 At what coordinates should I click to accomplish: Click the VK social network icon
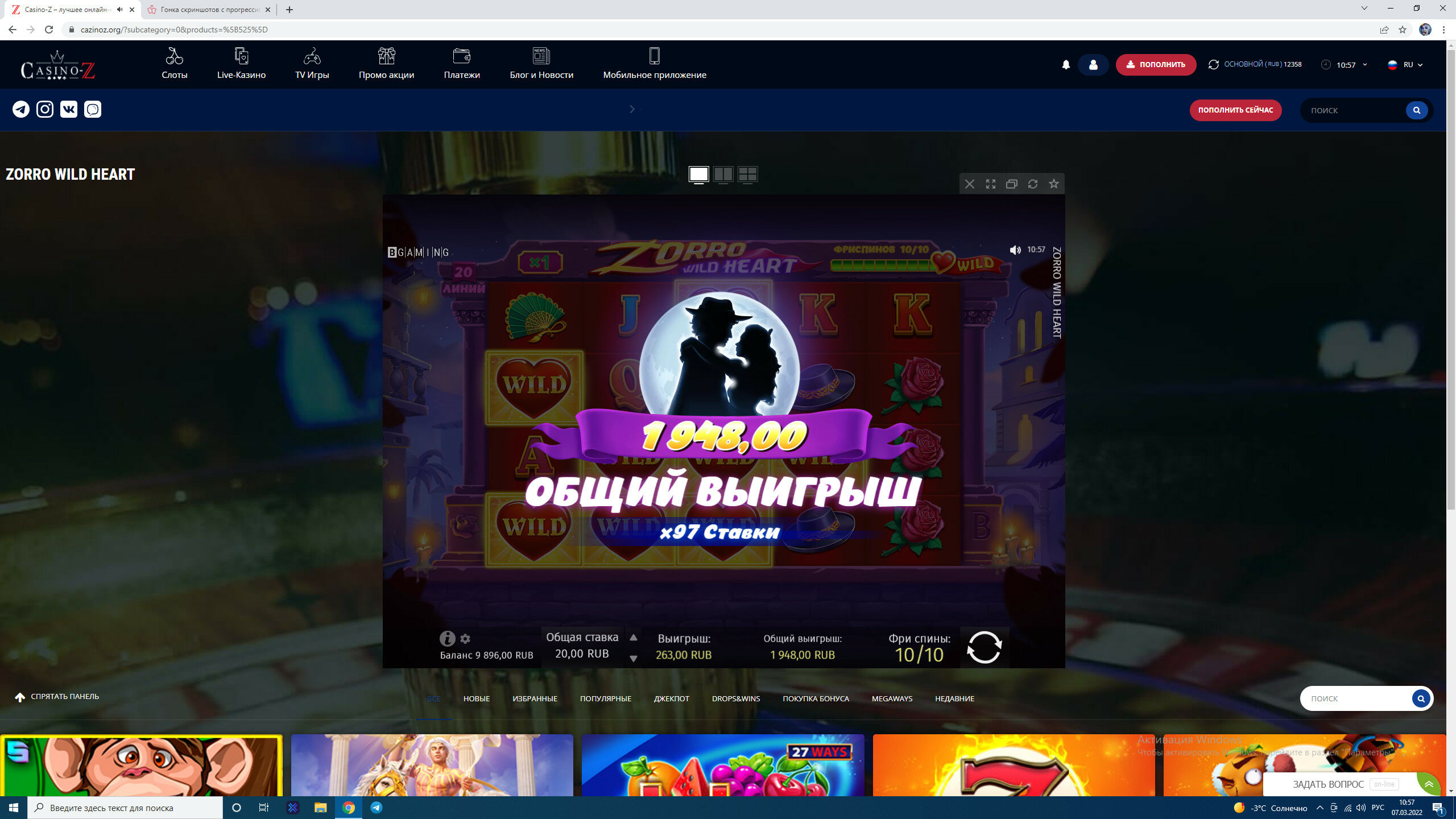[69, 109]
